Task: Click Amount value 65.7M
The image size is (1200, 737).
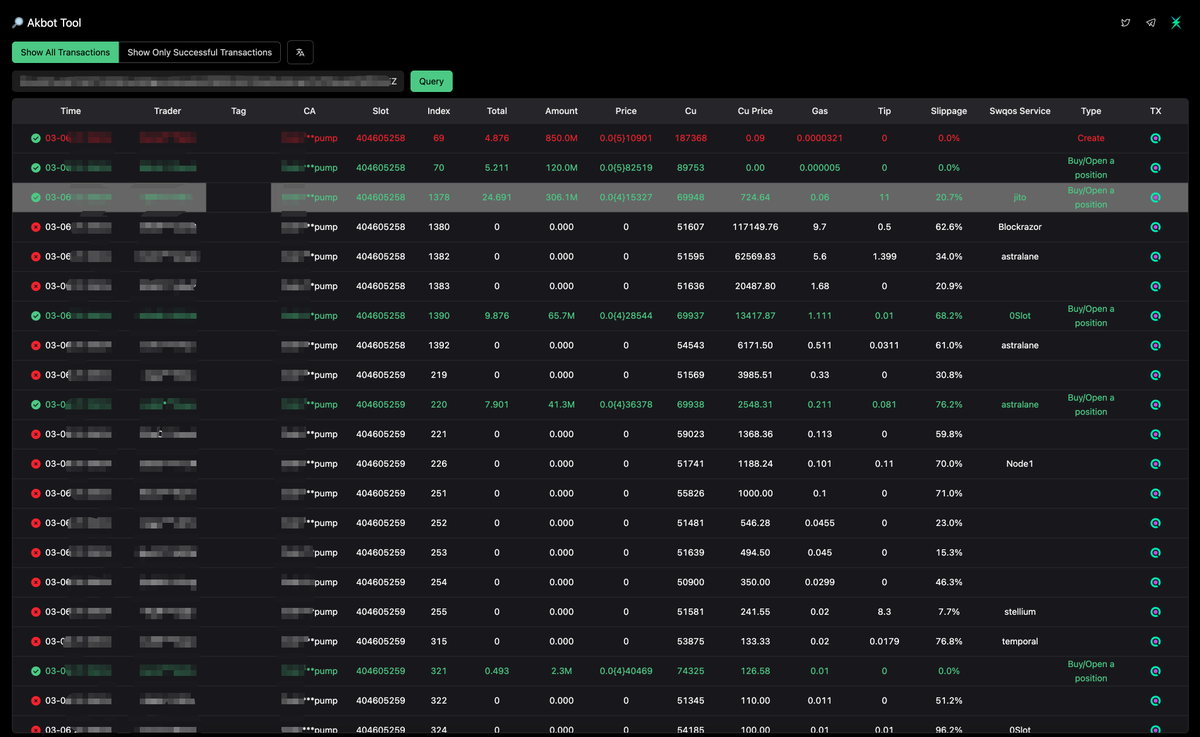Action: [x=562, y=316]
